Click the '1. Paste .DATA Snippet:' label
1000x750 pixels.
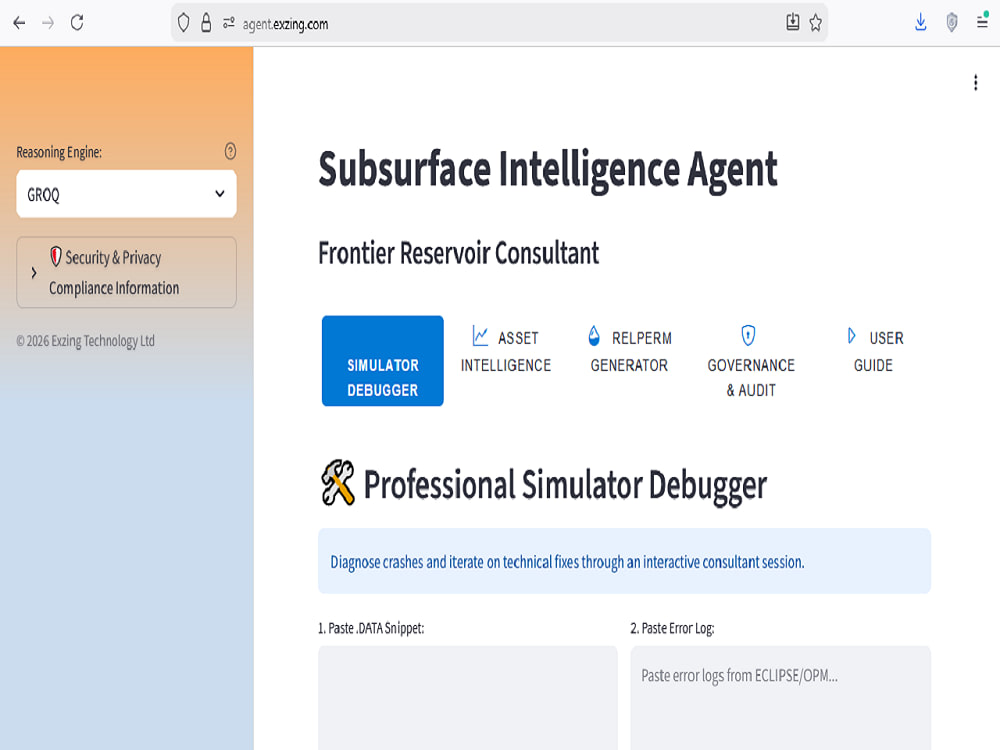click(x=371, y=628)
